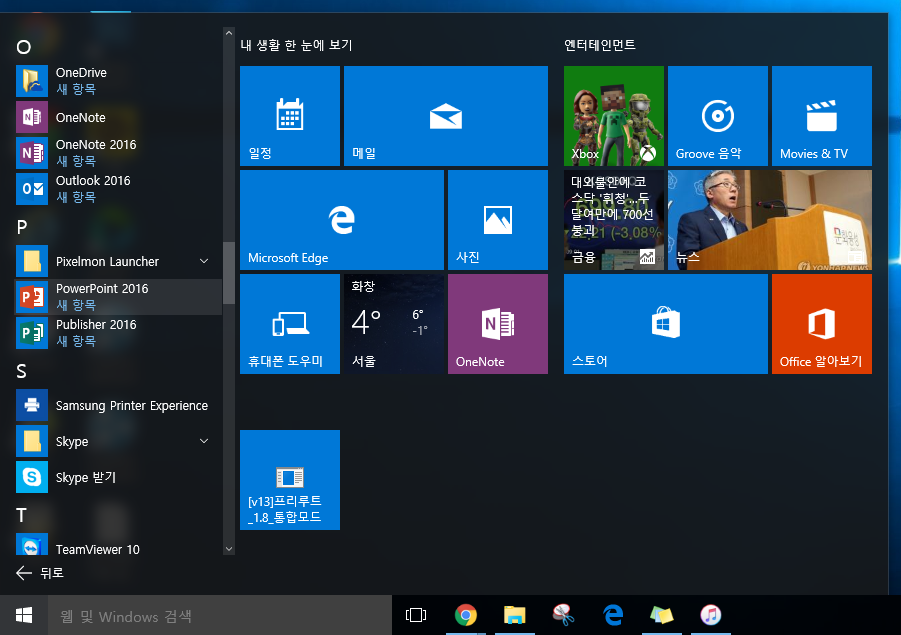The width and height of the screenshot is (901, 635).
Task: Click the letter T section header
Action: [21, 515]
